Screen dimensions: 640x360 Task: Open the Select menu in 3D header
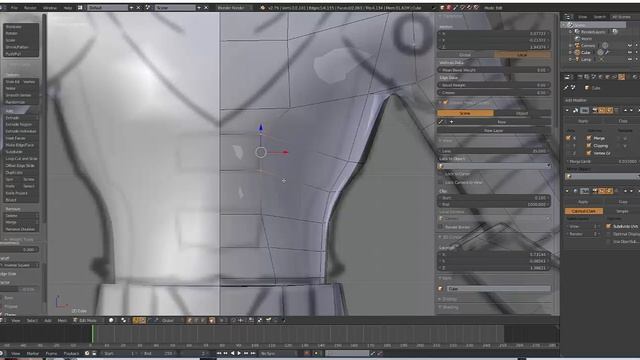click(32, 320)
